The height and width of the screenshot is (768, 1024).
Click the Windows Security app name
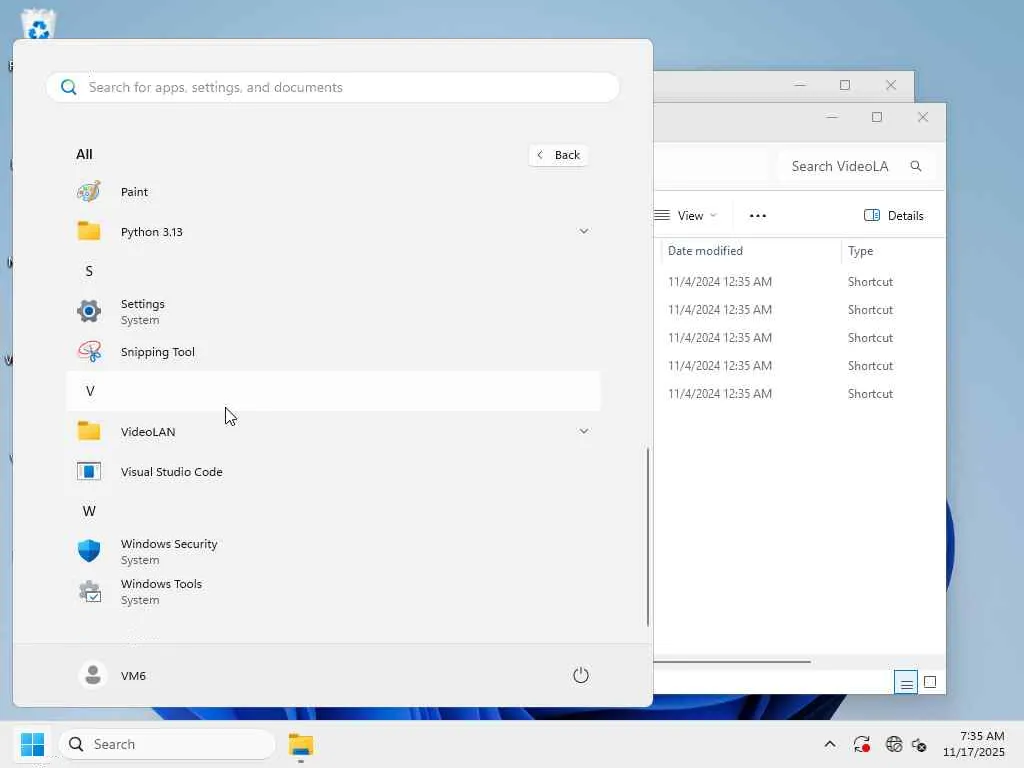click(169, 543)
